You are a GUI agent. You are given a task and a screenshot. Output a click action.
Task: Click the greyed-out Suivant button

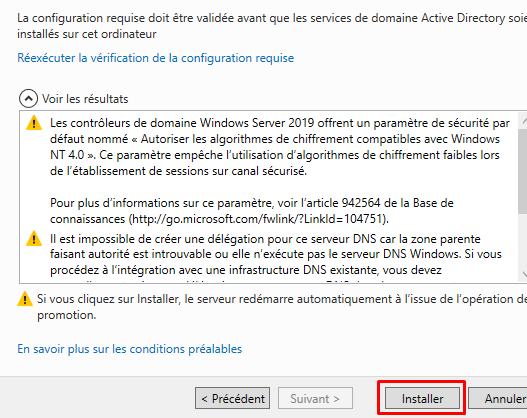pyautogui.click(x=315, y=399)
